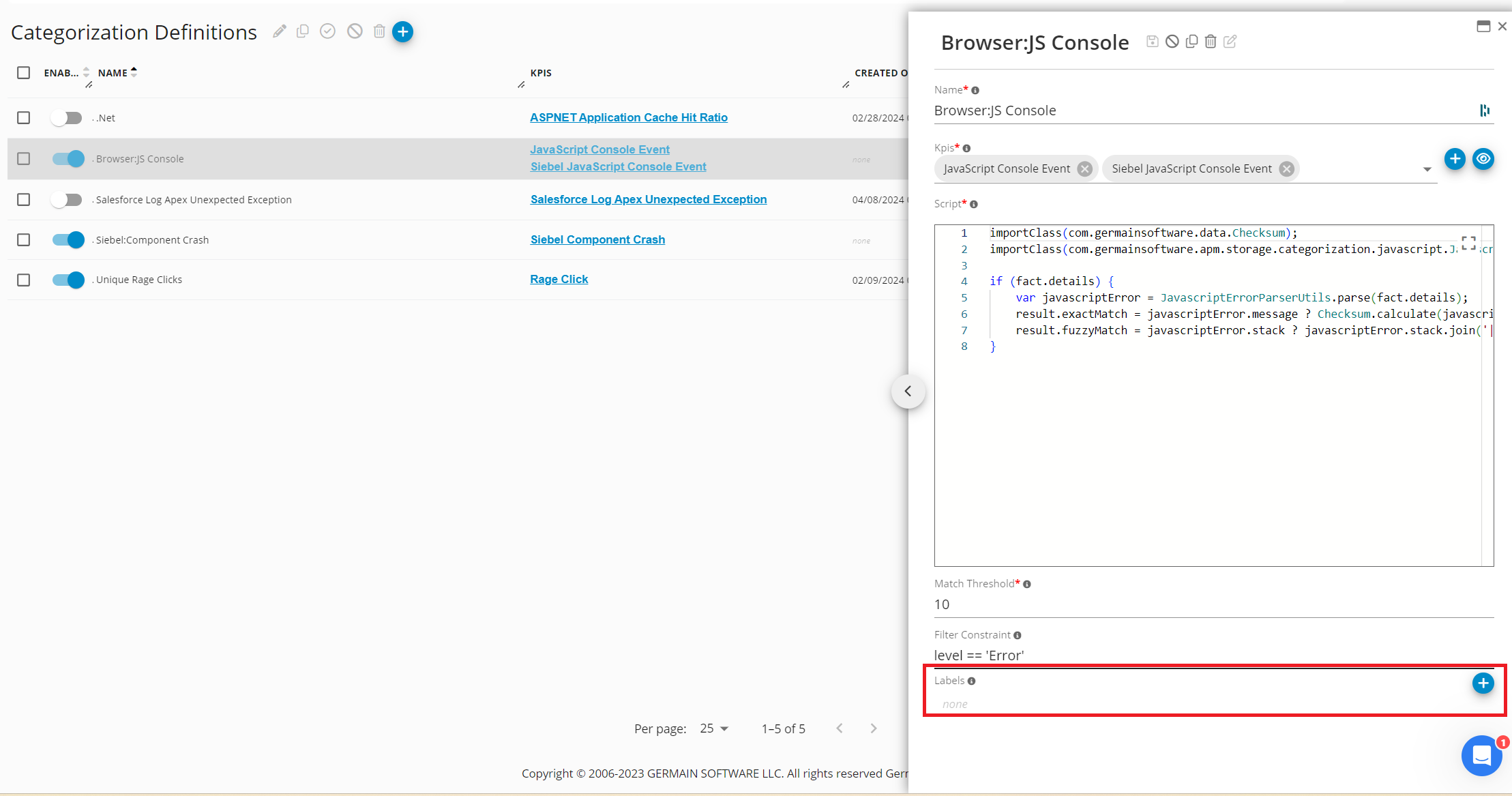Sort the table by the NAME column header
This screenshot has width=1512, height=796.
coord(113,73)
